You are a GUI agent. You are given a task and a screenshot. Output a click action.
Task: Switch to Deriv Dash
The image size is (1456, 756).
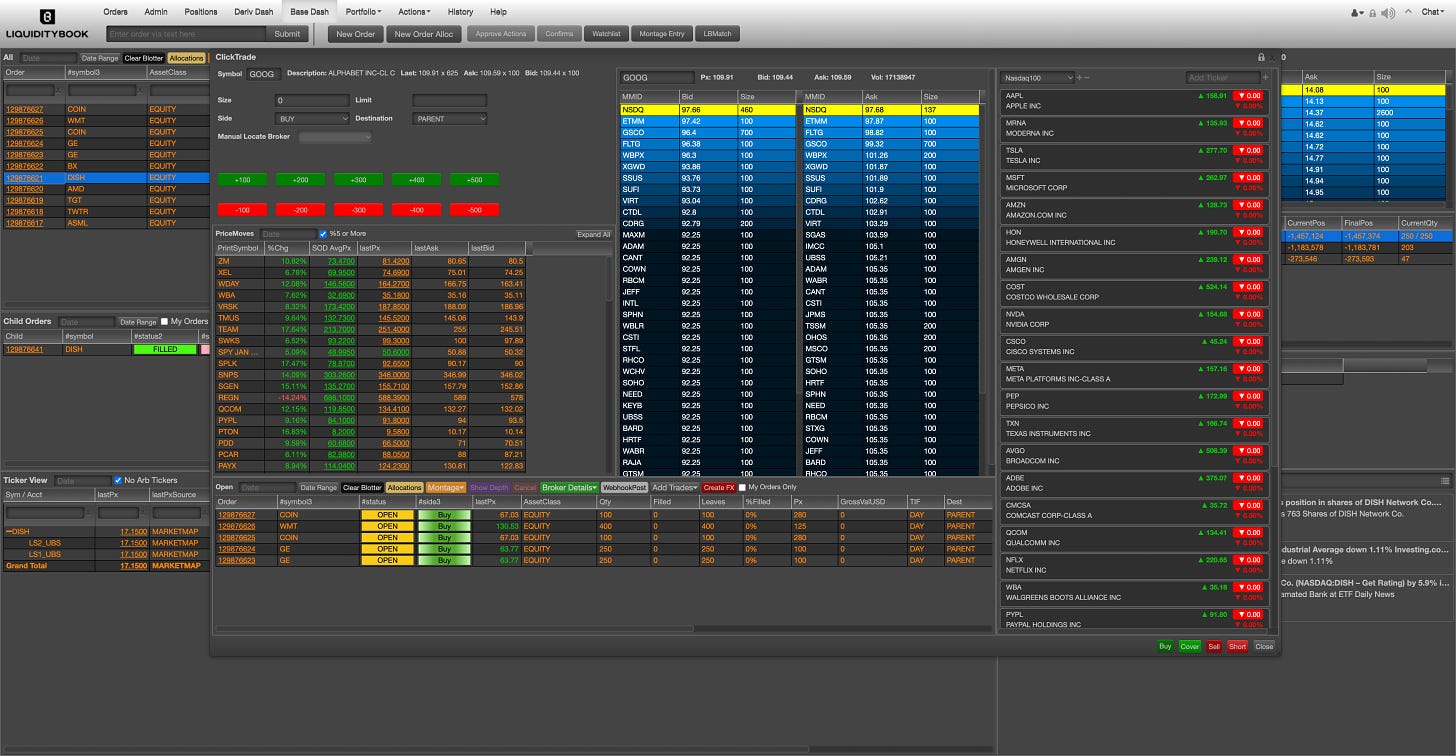(255, 12)
